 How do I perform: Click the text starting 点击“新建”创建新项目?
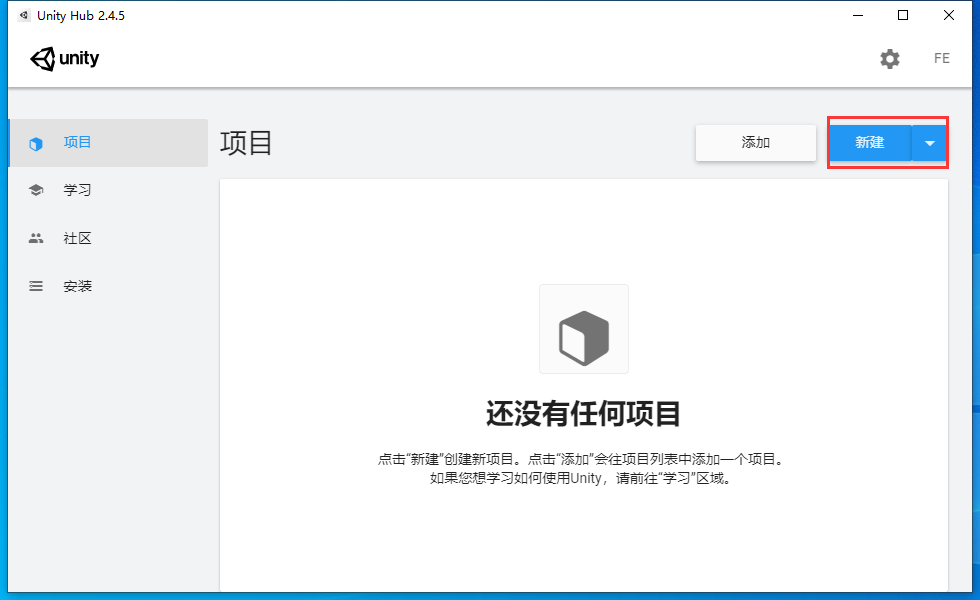(x=581, y=459)
